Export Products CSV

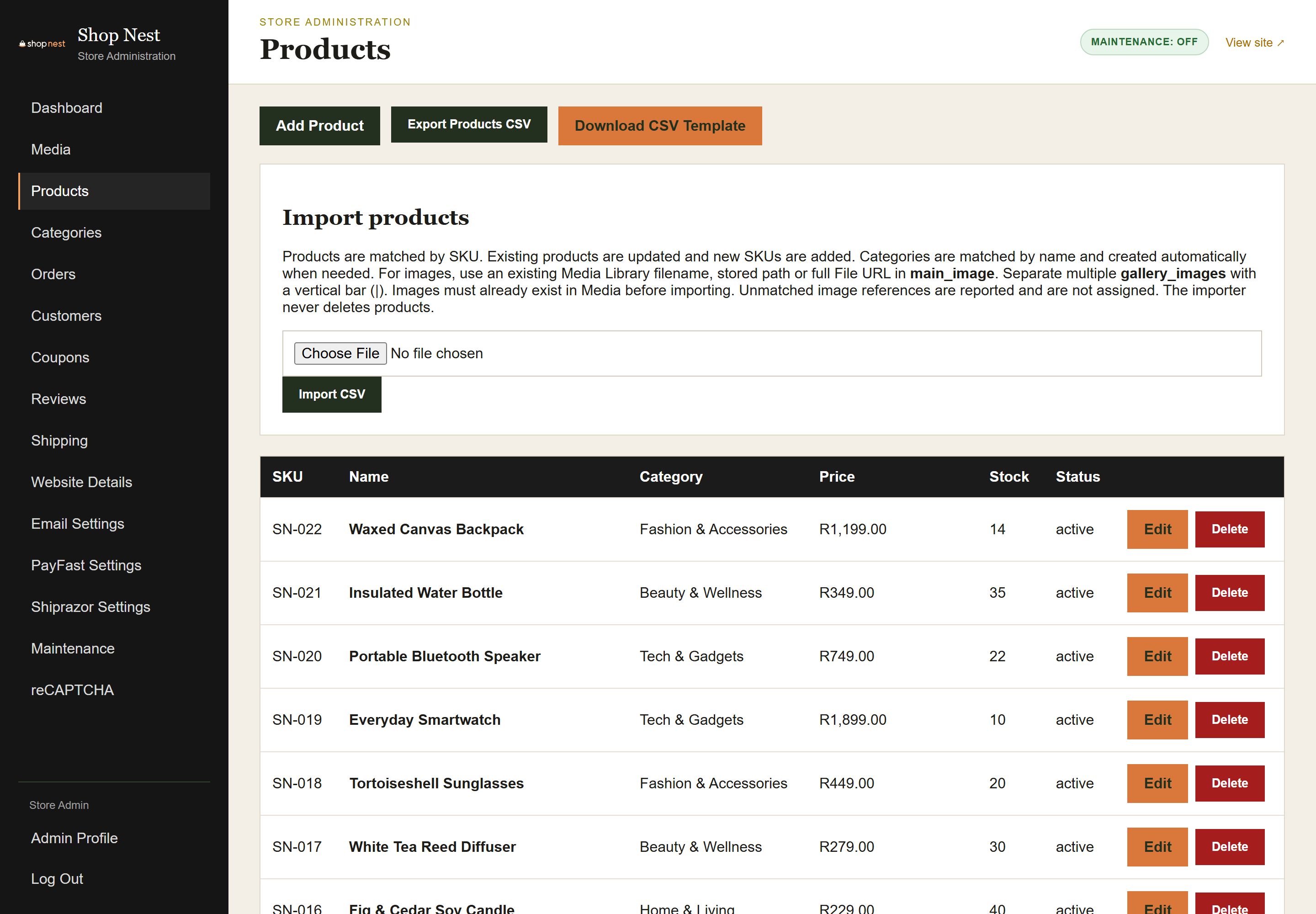point(469,124)
